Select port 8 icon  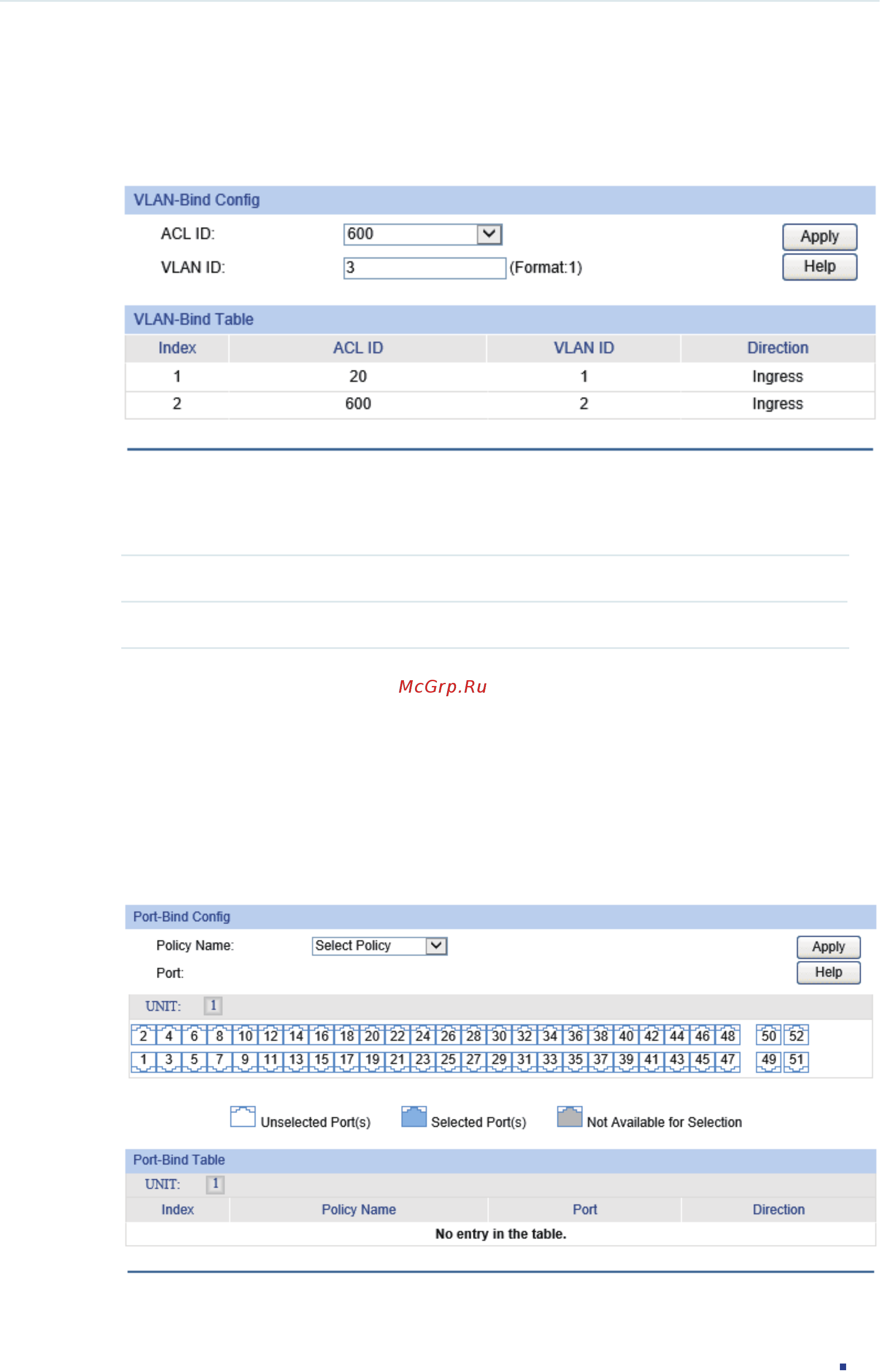[219, 1035]
